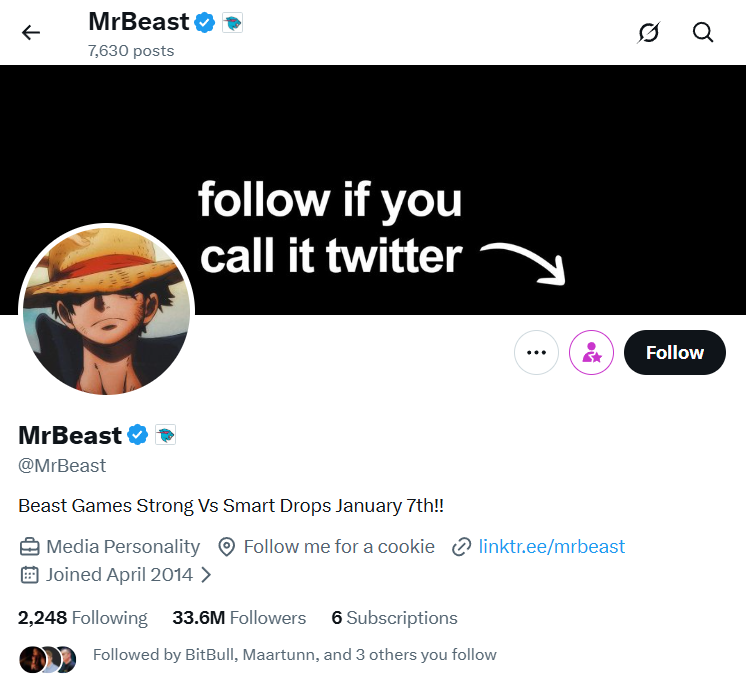Screen dimensions: 746x678
Task: View the 33.6M Followers list
Action: (x=239, y=618)
